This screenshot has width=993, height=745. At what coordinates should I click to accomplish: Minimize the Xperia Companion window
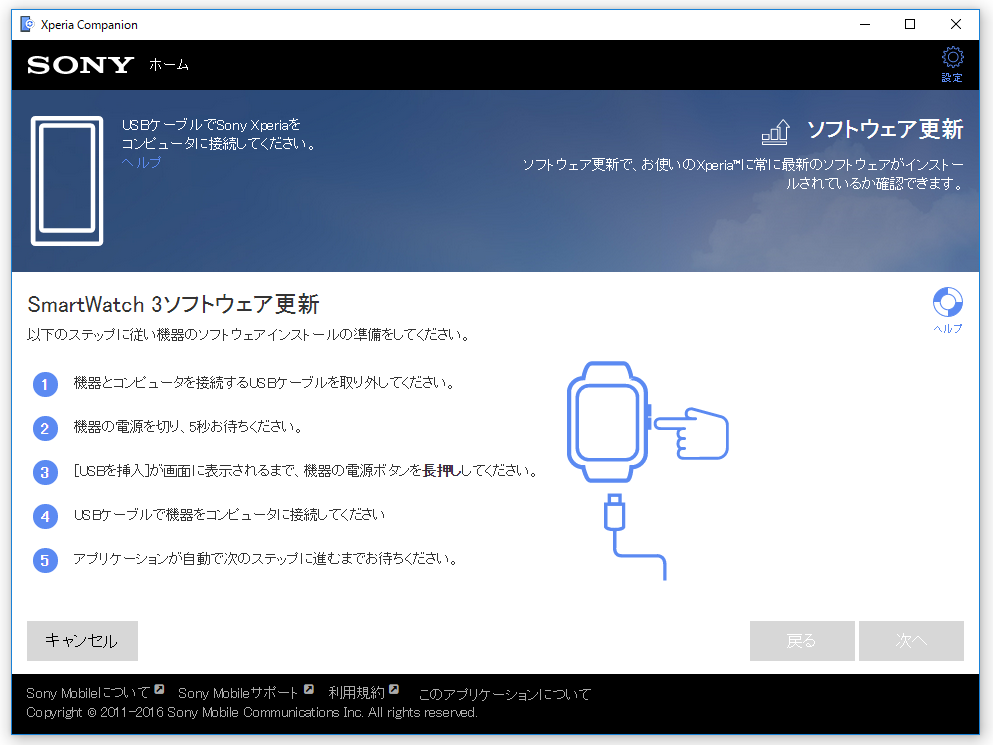pos(865,24)
